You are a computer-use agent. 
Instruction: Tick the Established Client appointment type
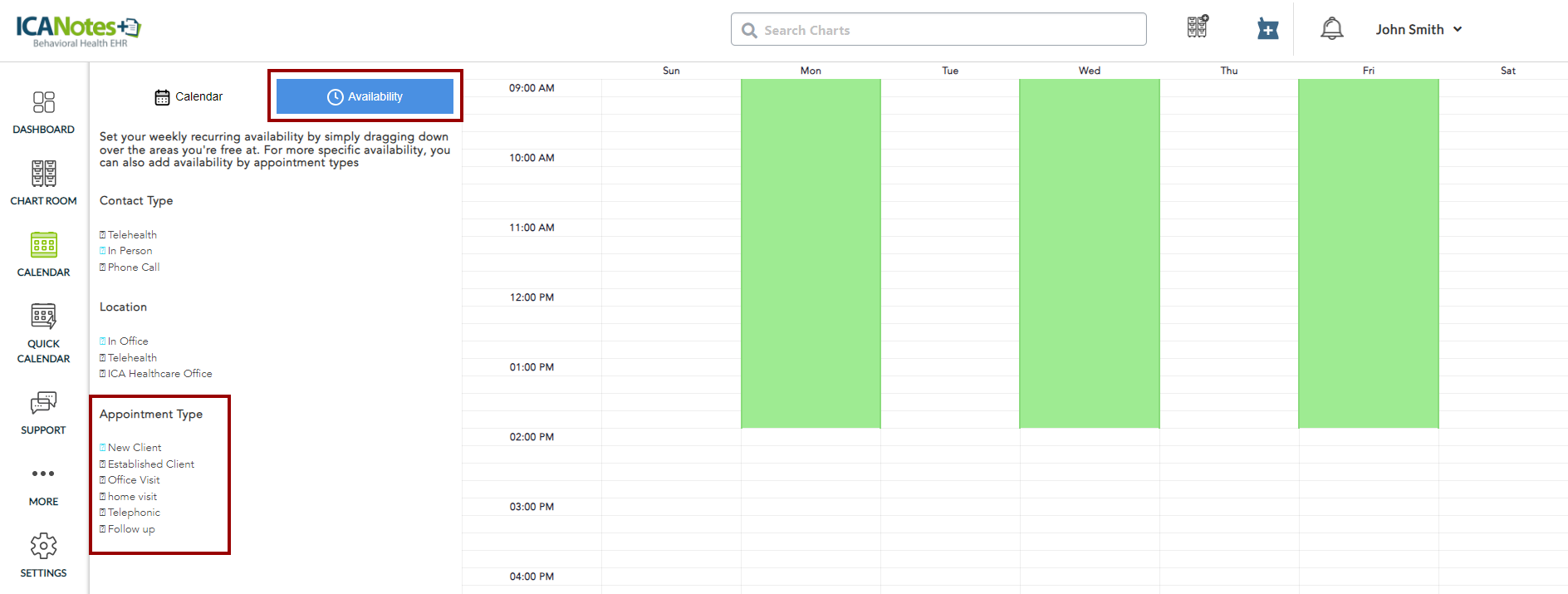click(x=103, y=464)
